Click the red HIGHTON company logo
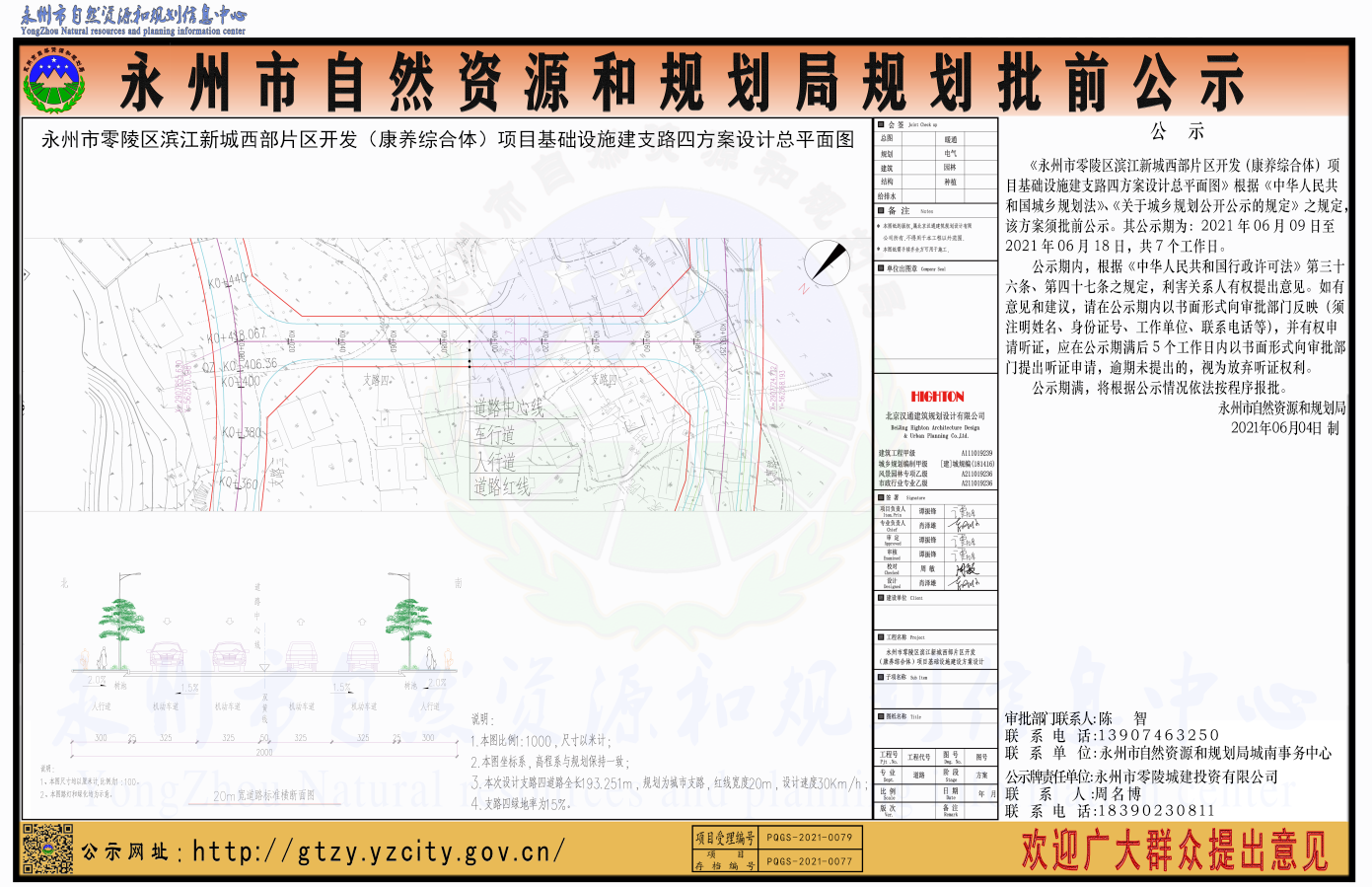This screenshot has height=887, width=1372. 937,397
